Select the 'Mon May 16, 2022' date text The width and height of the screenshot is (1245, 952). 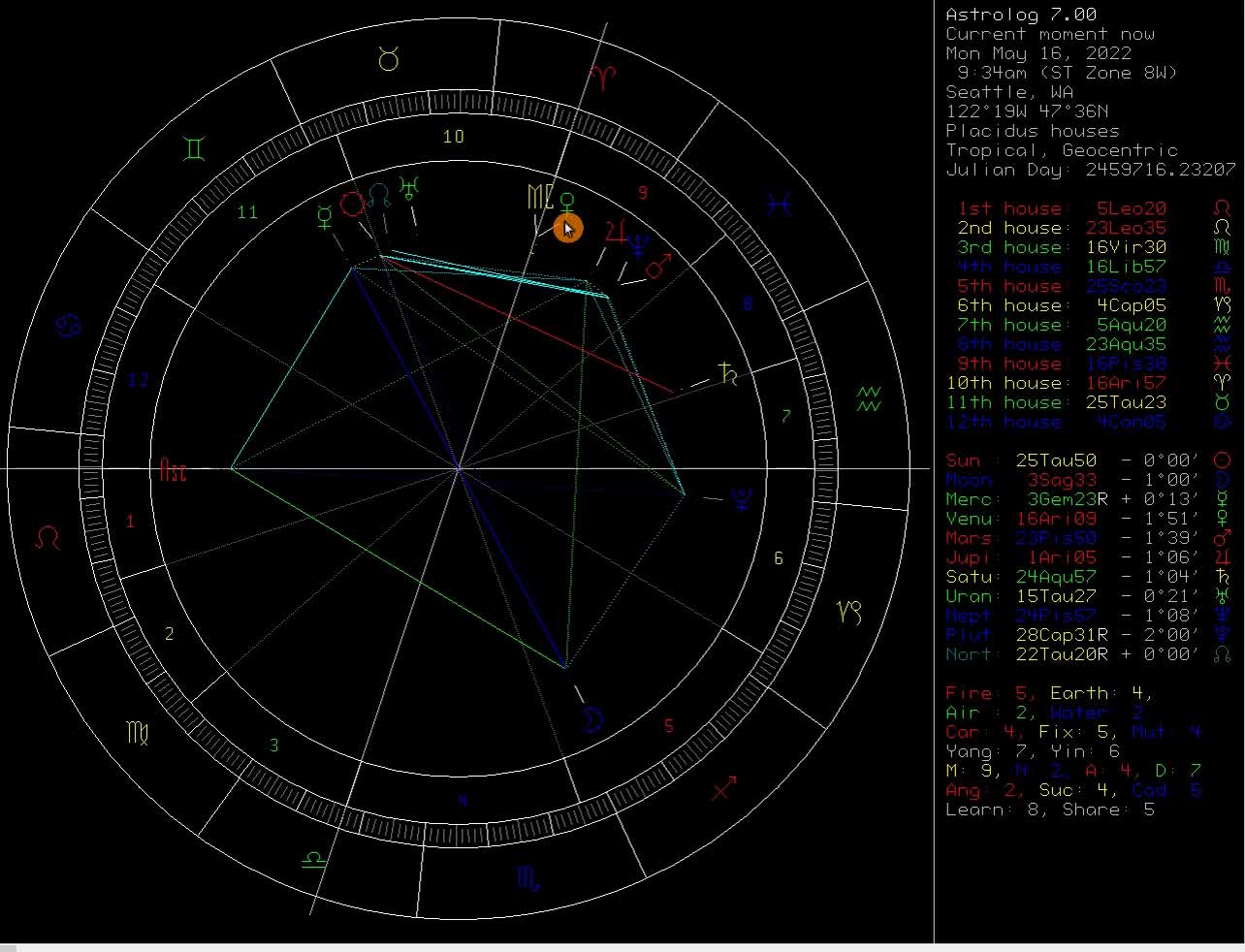[1040, 53]
